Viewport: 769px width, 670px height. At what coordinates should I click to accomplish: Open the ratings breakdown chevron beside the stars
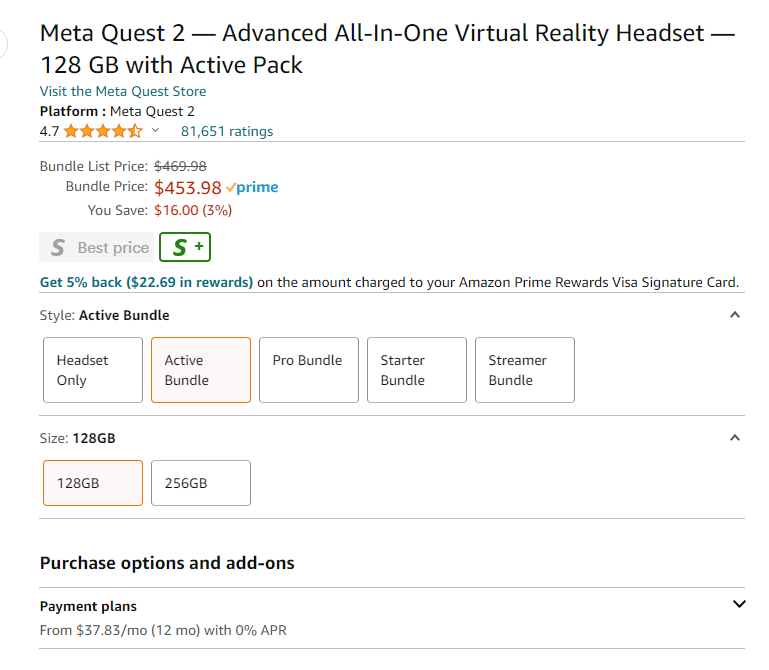155,131
